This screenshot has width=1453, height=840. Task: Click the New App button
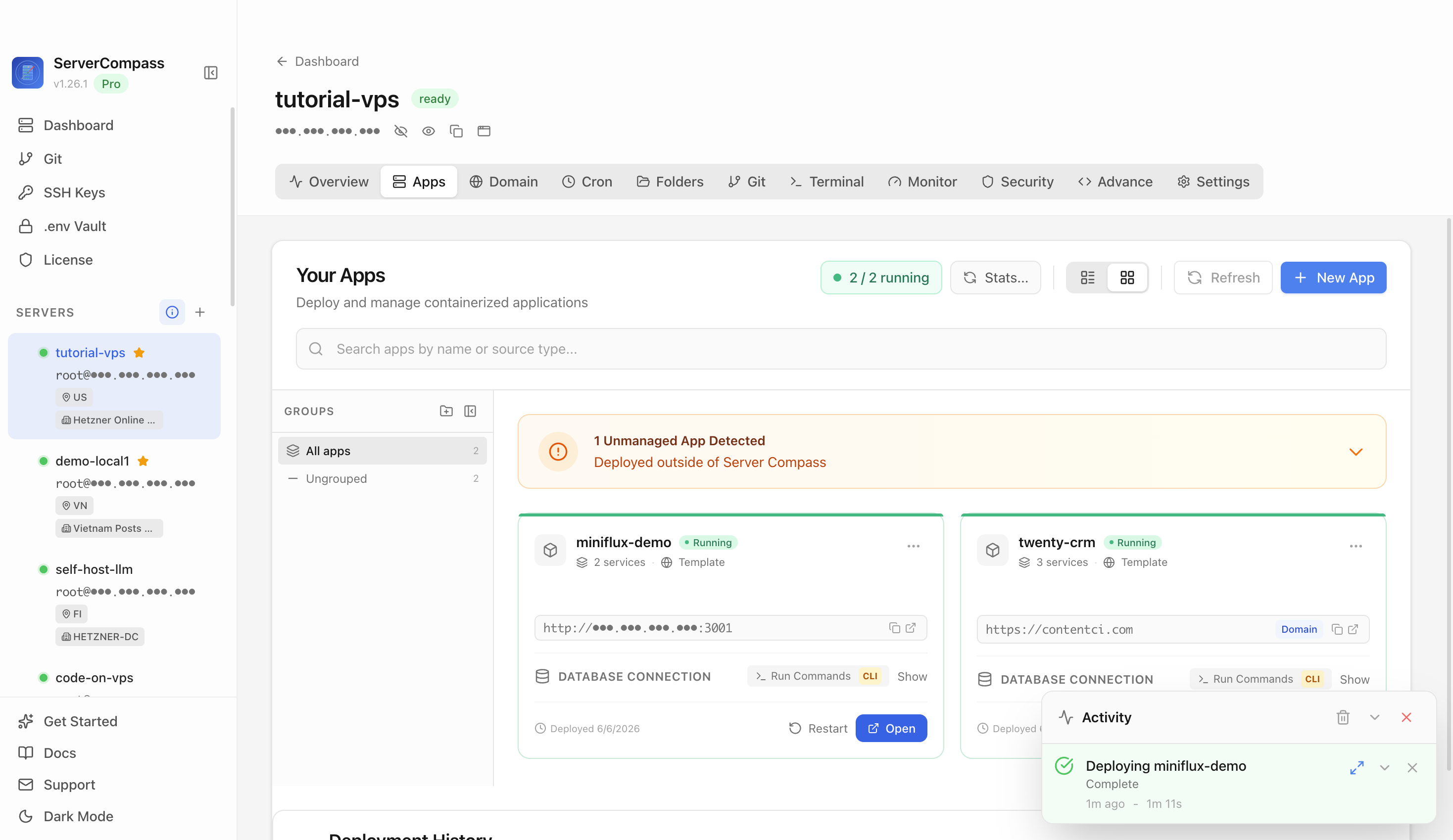coord(1333,278)
